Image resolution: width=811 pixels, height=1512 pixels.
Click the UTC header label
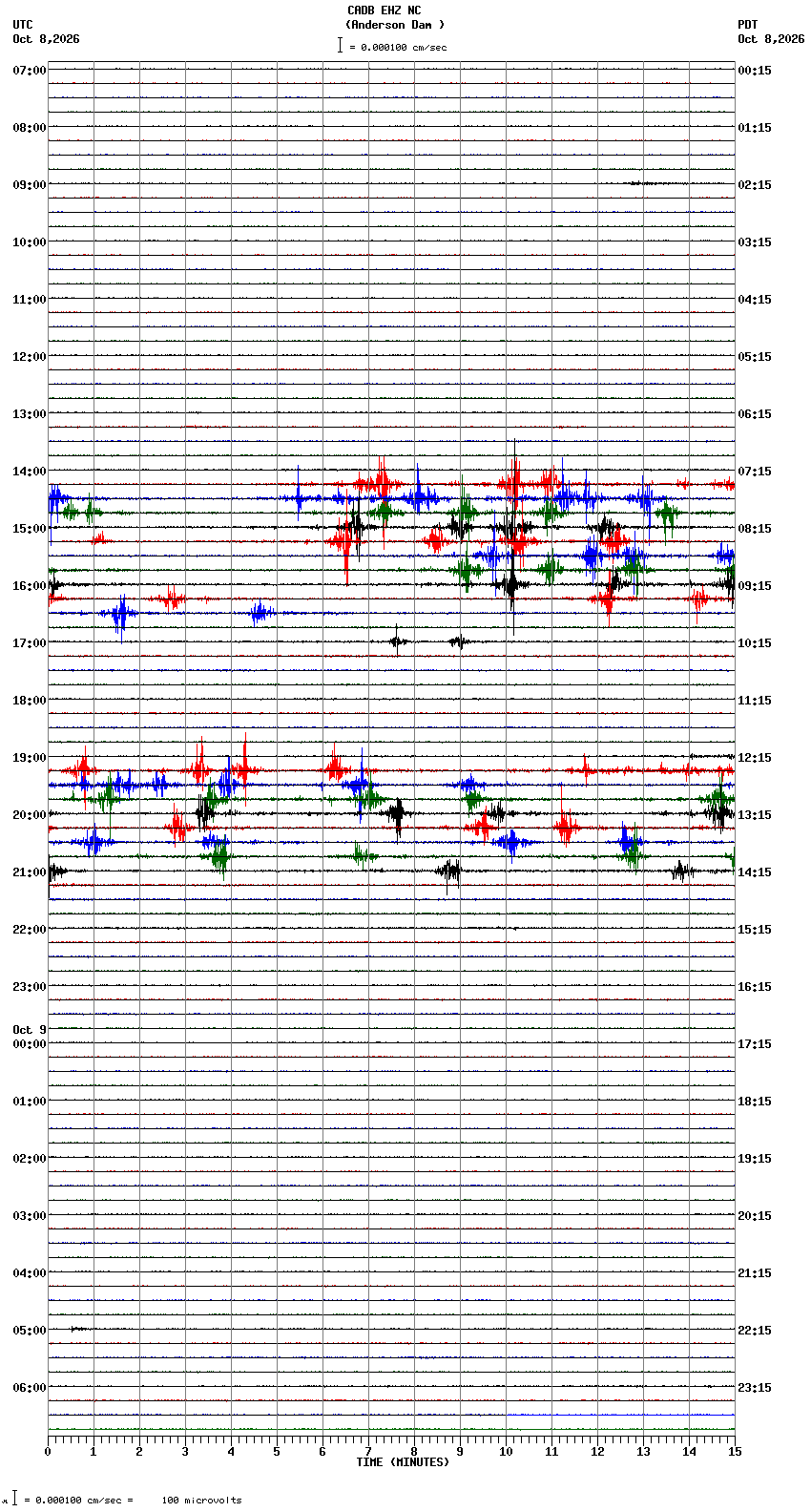pyautogui.click(x=23, y=25)
